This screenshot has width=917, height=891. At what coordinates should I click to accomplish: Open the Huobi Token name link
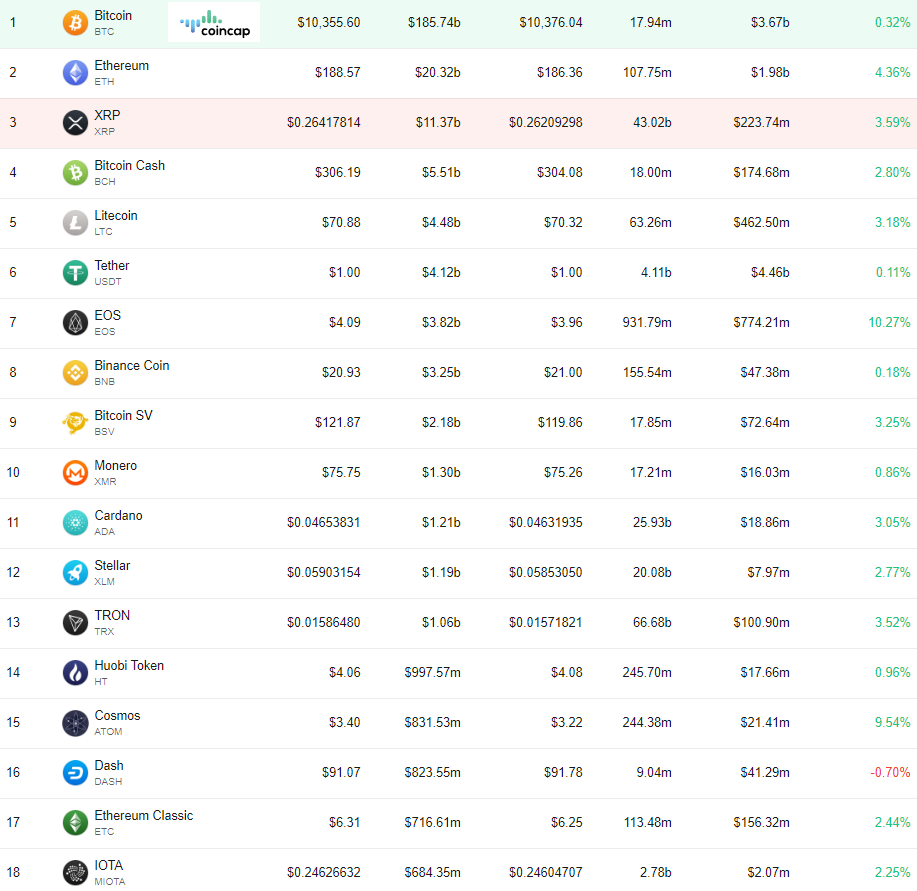129,665
